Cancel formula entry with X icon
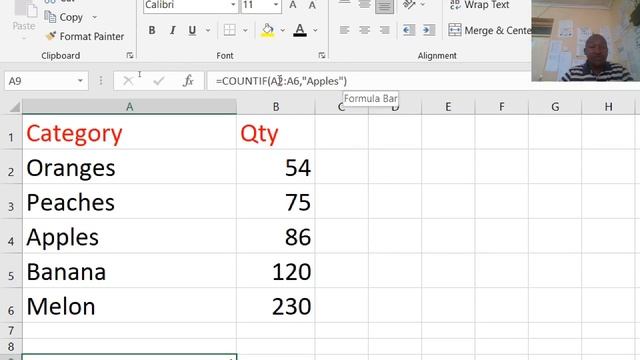Viewport: 640px width, 360px height. coord(128,81)
